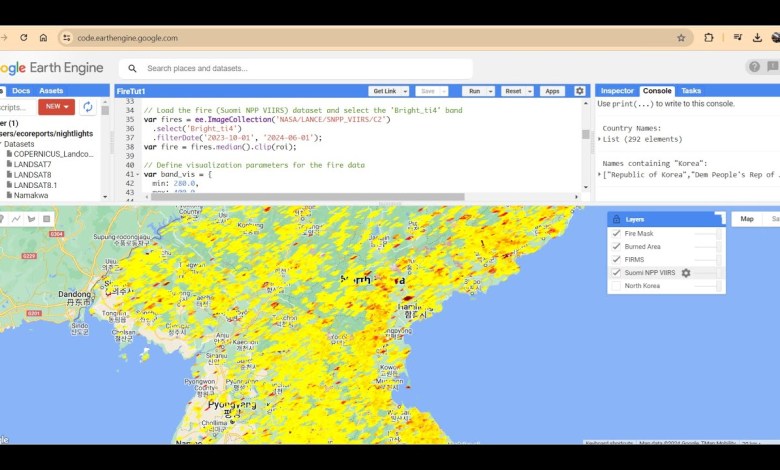The width and height of the screenshot is (780, 470).
Task: Select the draw polygon shape tool
Action: (32, 219)
